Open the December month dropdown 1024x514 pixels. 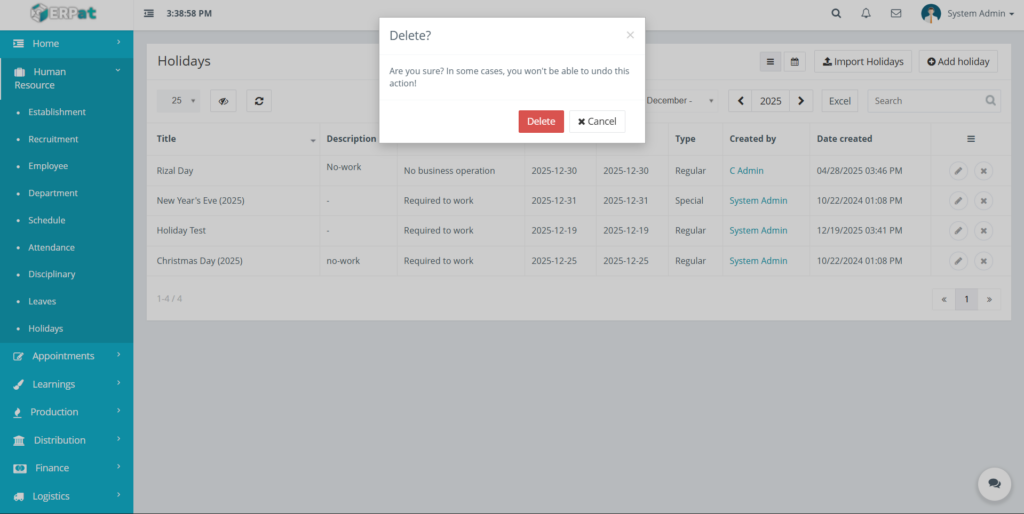[681, 101]
